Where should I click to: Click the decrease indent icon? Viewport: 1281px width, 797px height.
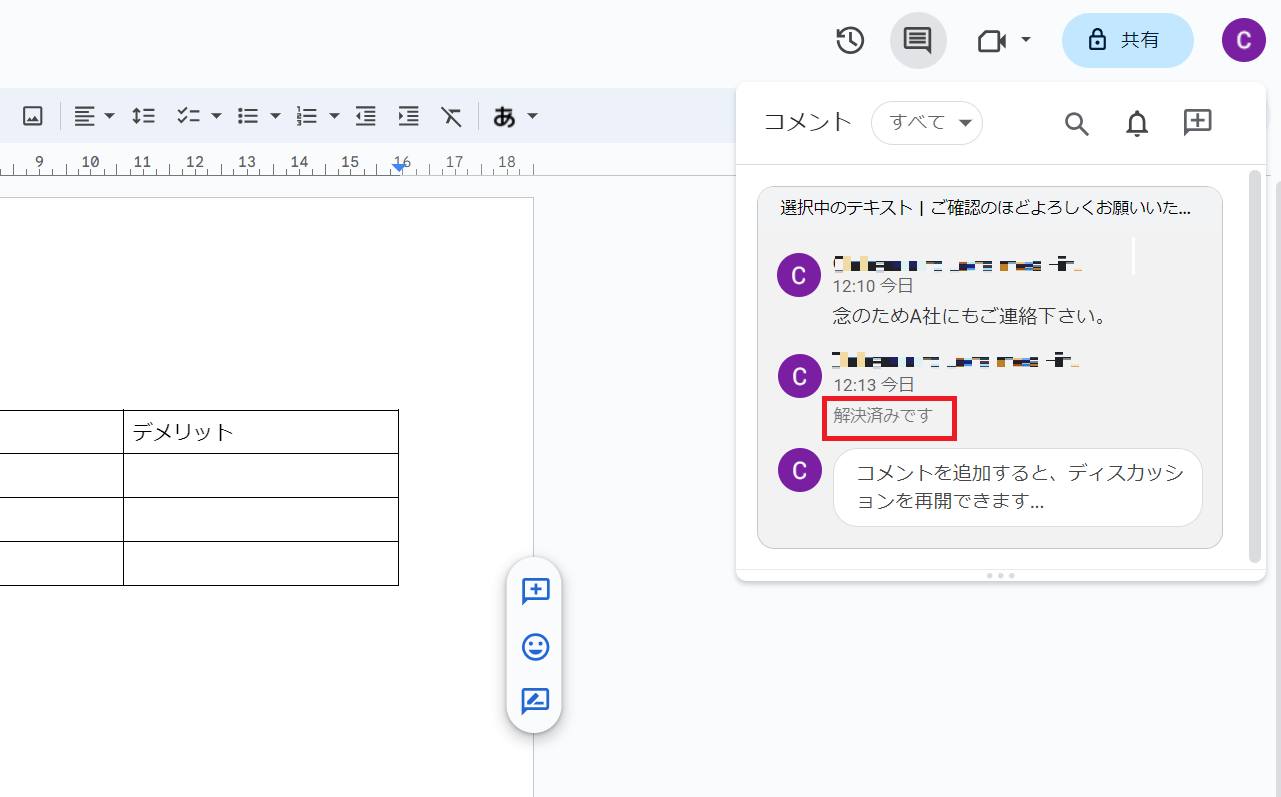click(366, 116)
